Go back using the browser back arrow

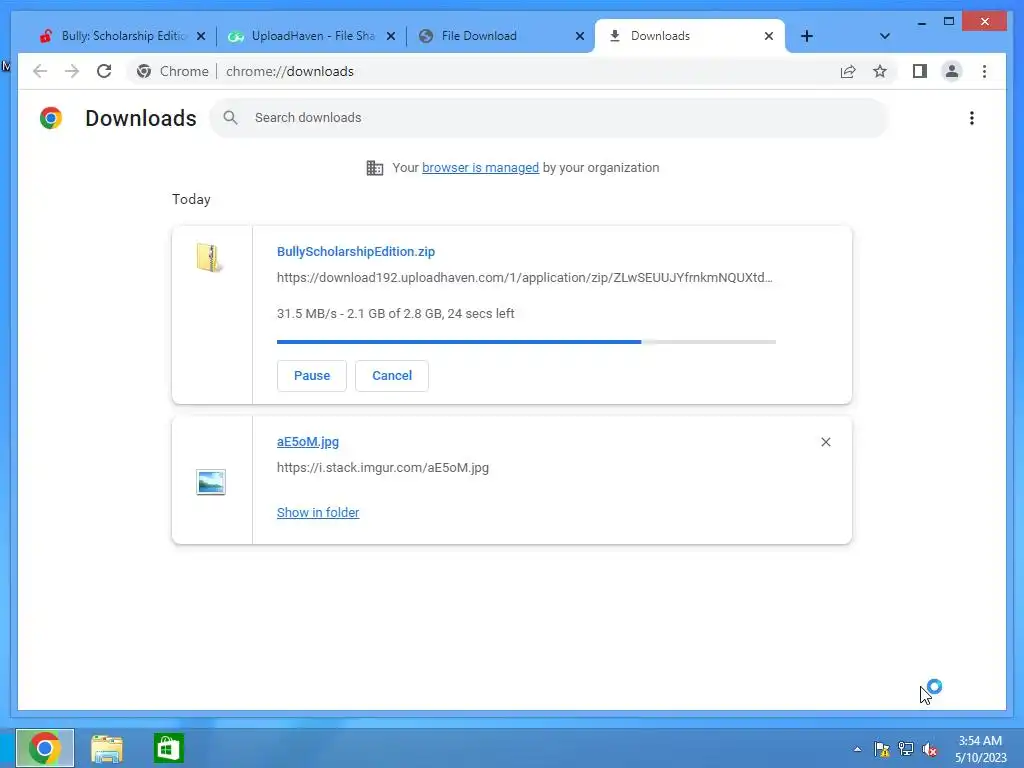[40, 71]
